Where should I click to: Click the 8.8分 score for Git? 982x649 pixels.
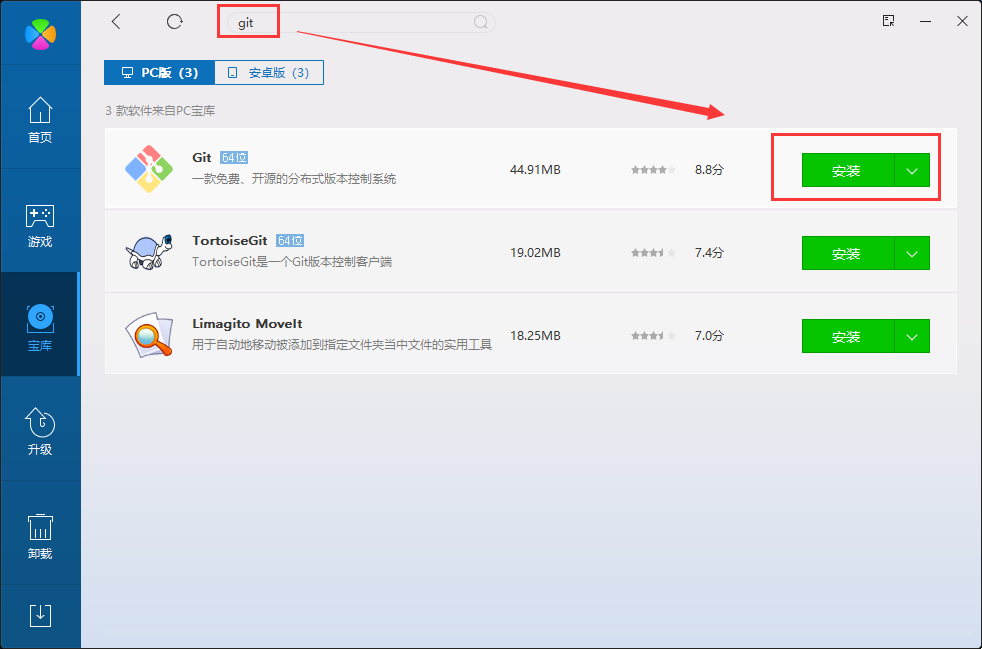pos(709,170)
